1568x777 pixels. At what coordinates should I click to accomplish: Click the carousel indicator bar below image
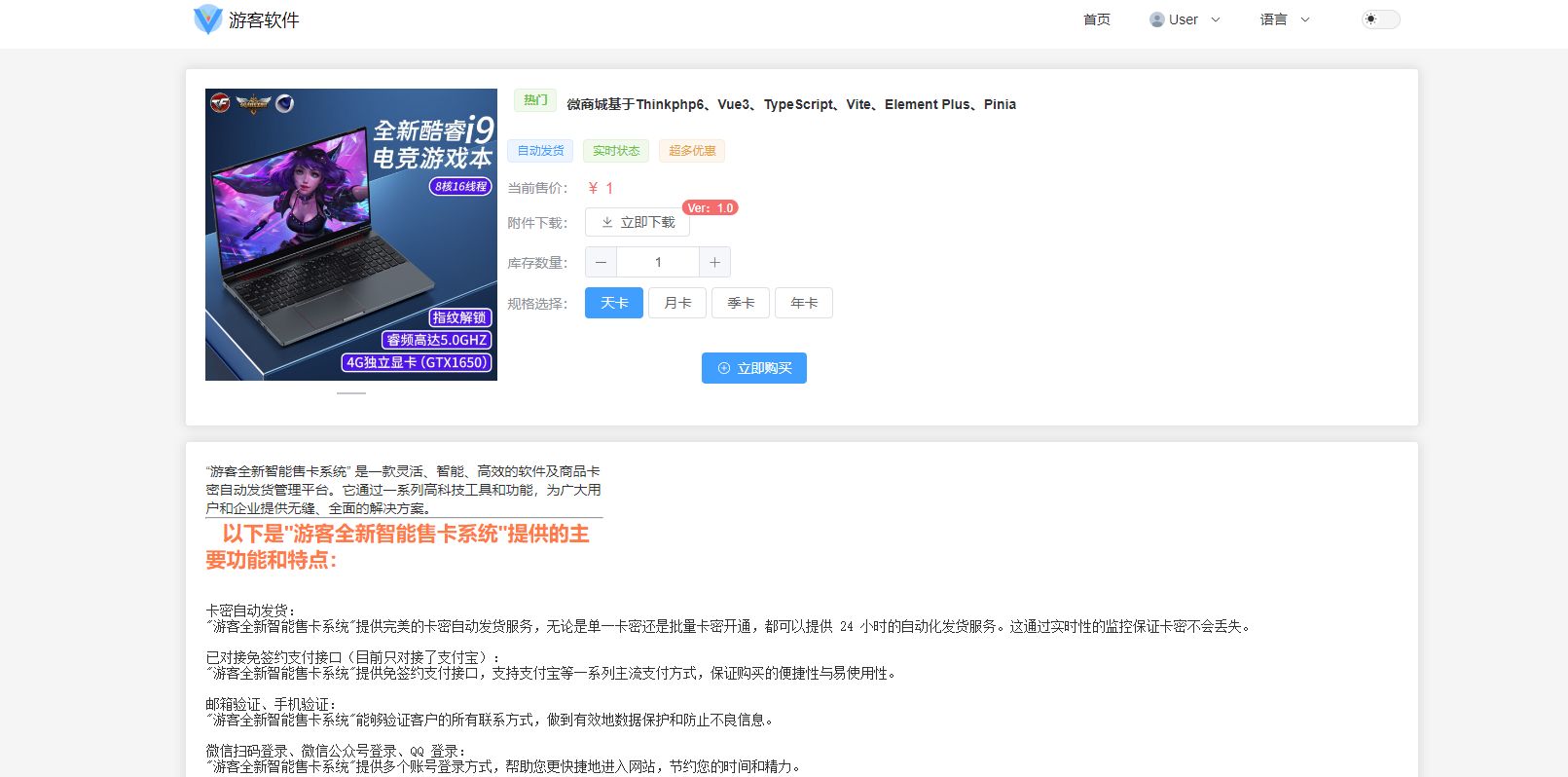click(x=351, y=393)
